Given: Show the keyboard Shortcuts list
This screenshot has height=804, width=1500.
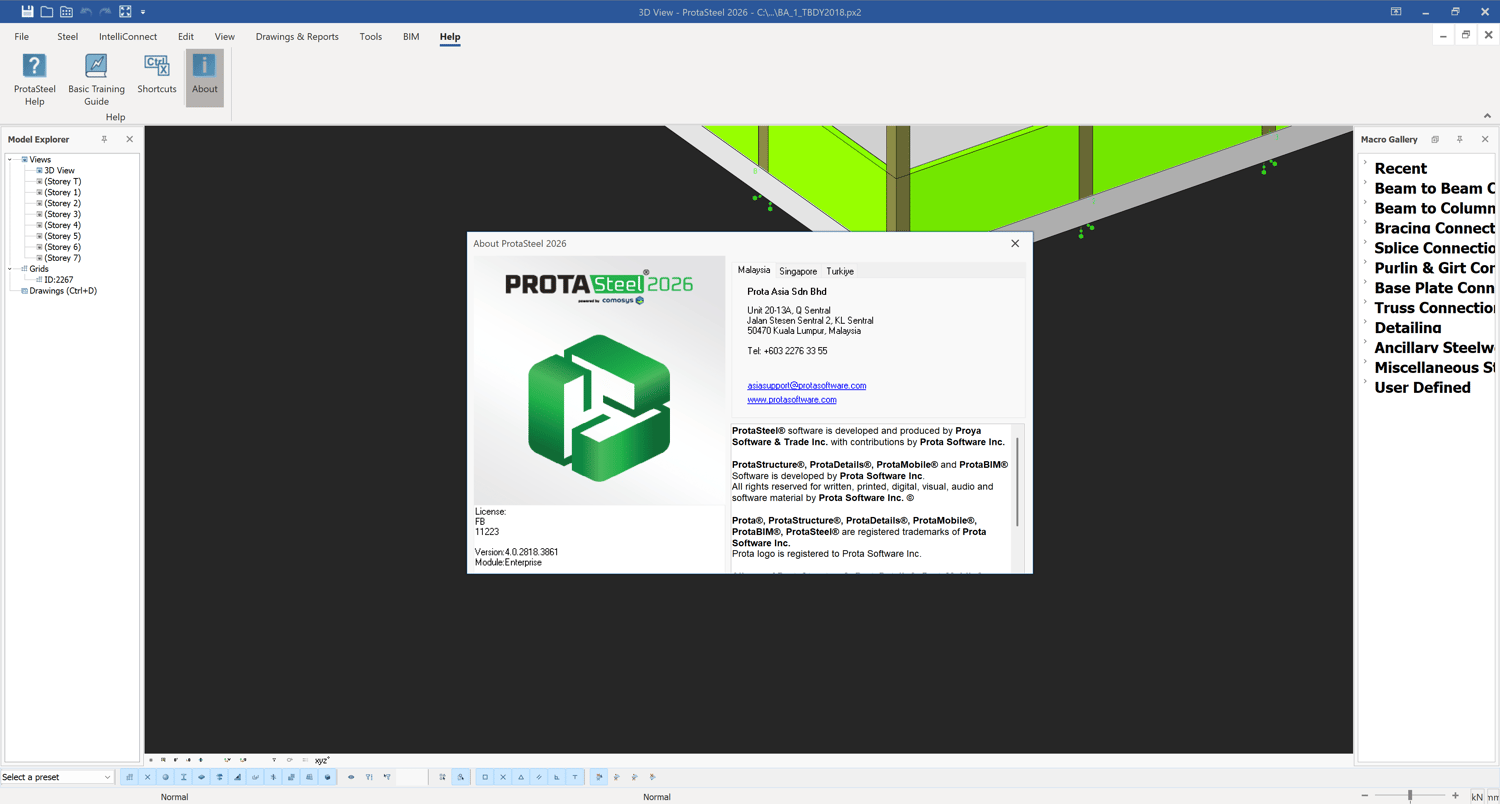Looking at the screenshot, I should pyautogui.click(x=157, y=75).
